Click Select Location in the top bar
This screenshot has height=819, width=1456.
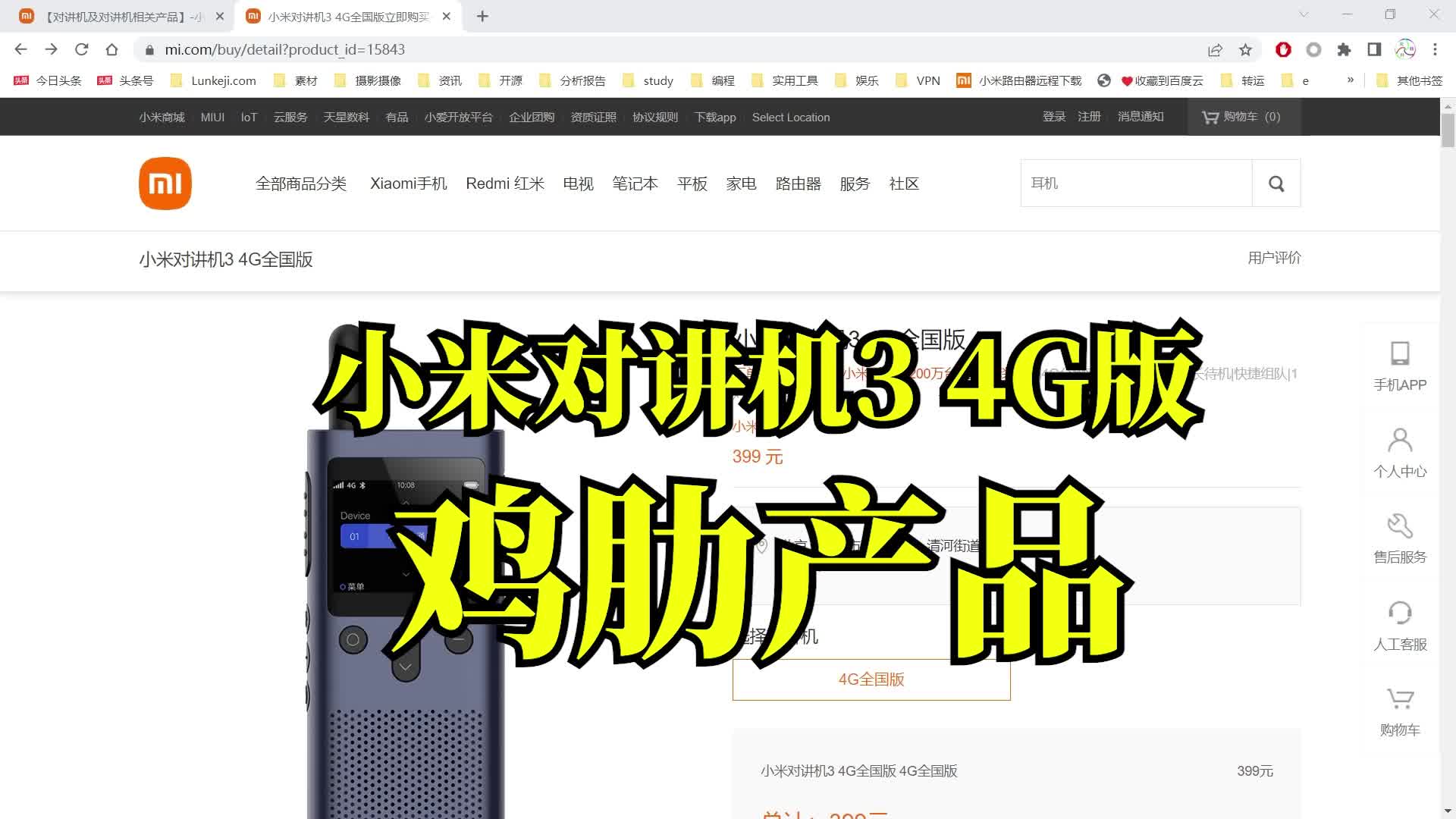791,117
